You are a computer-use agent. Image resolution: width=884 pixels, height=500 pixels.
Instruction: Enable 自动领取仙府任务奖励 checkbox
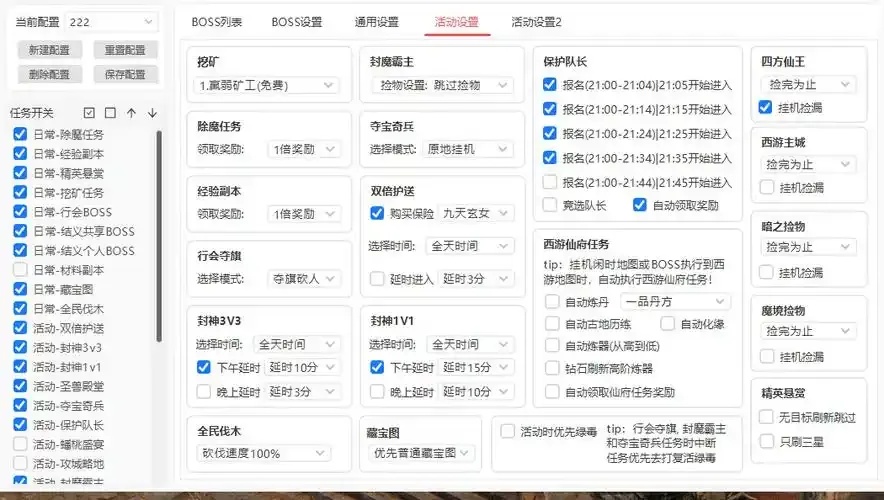(552, 392)
